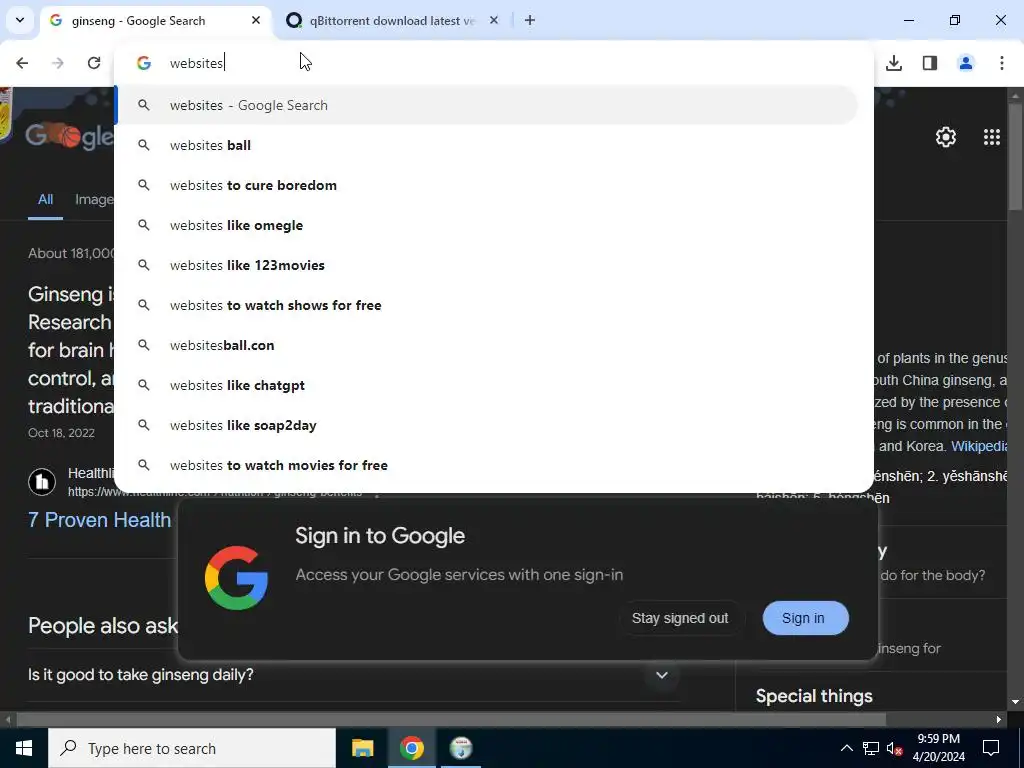Open the Chrome profile avatar
1024x768 pixels.
[x=966, y=63]
